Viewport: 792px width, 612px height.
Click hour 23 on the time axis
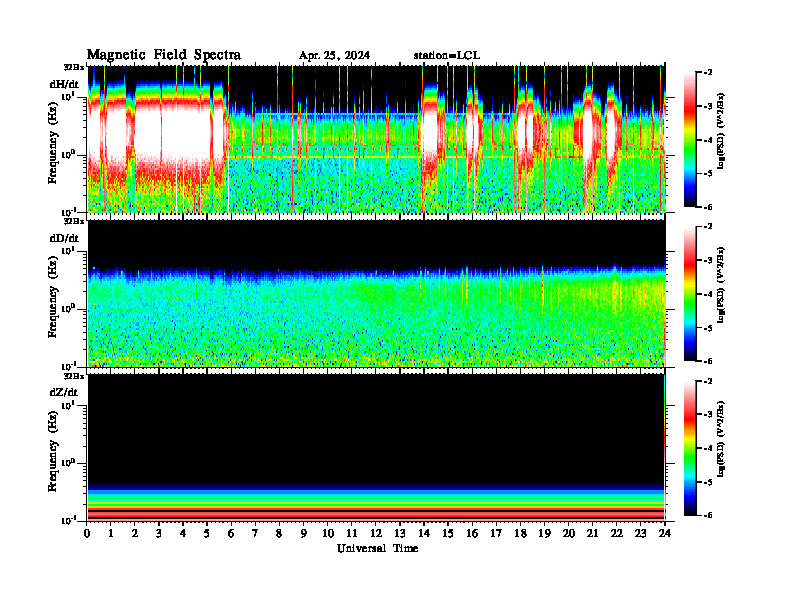coord(640,533)
